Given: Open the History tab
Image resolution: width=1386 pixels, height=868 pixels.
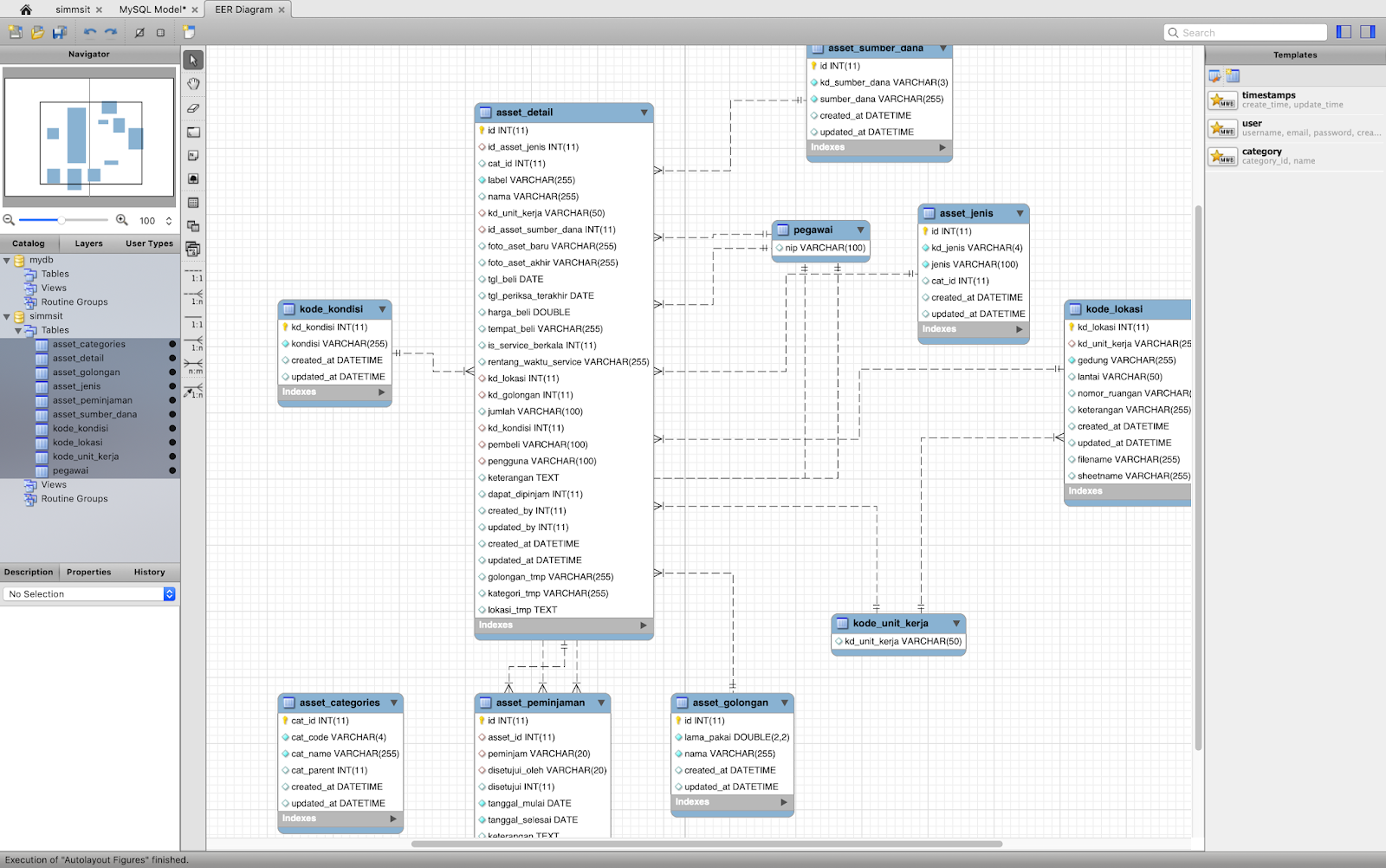Looking at the screenshot, I should 149,572.
